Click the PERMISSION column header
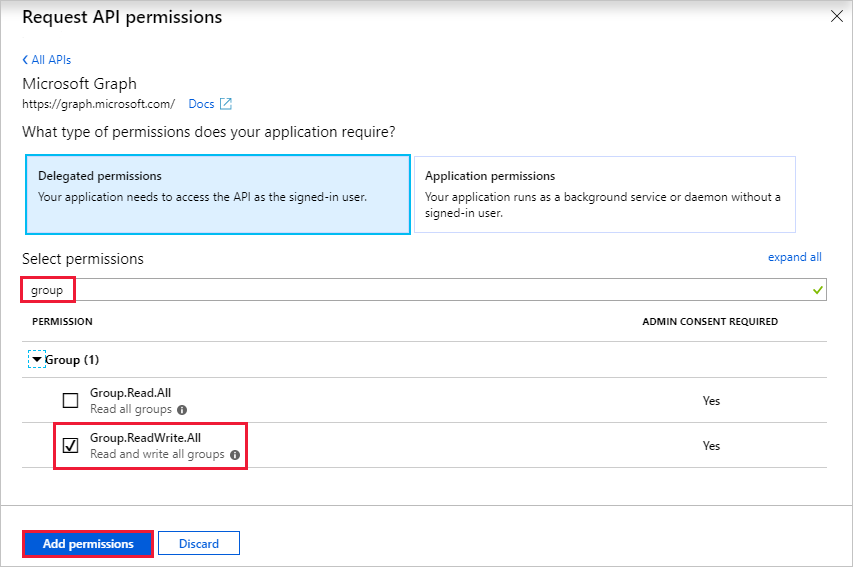 62,322
